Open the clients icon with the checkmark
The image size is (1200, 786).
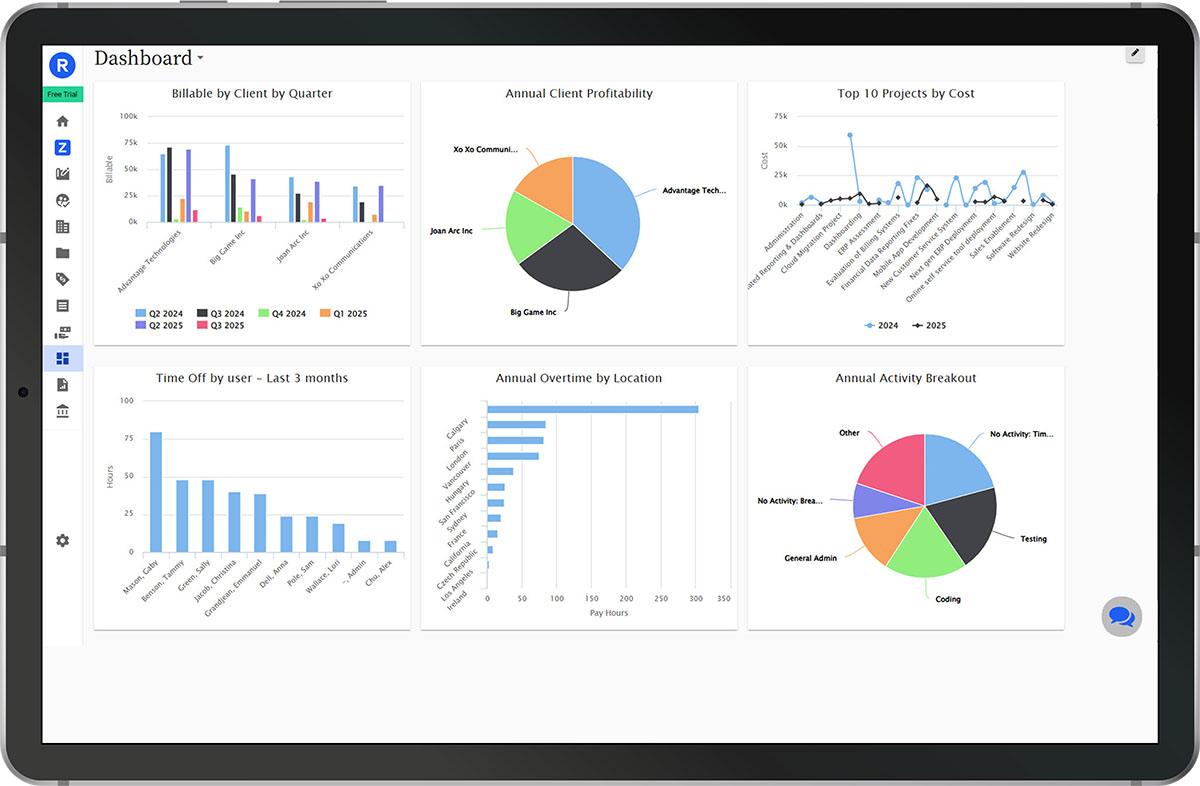coord(62,199)
